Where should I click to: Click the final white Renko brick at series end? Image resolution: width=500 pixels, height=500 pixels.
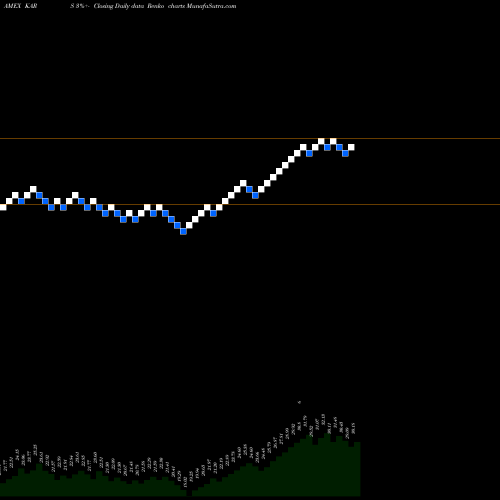pyautogui.click(x=351, y=147)
